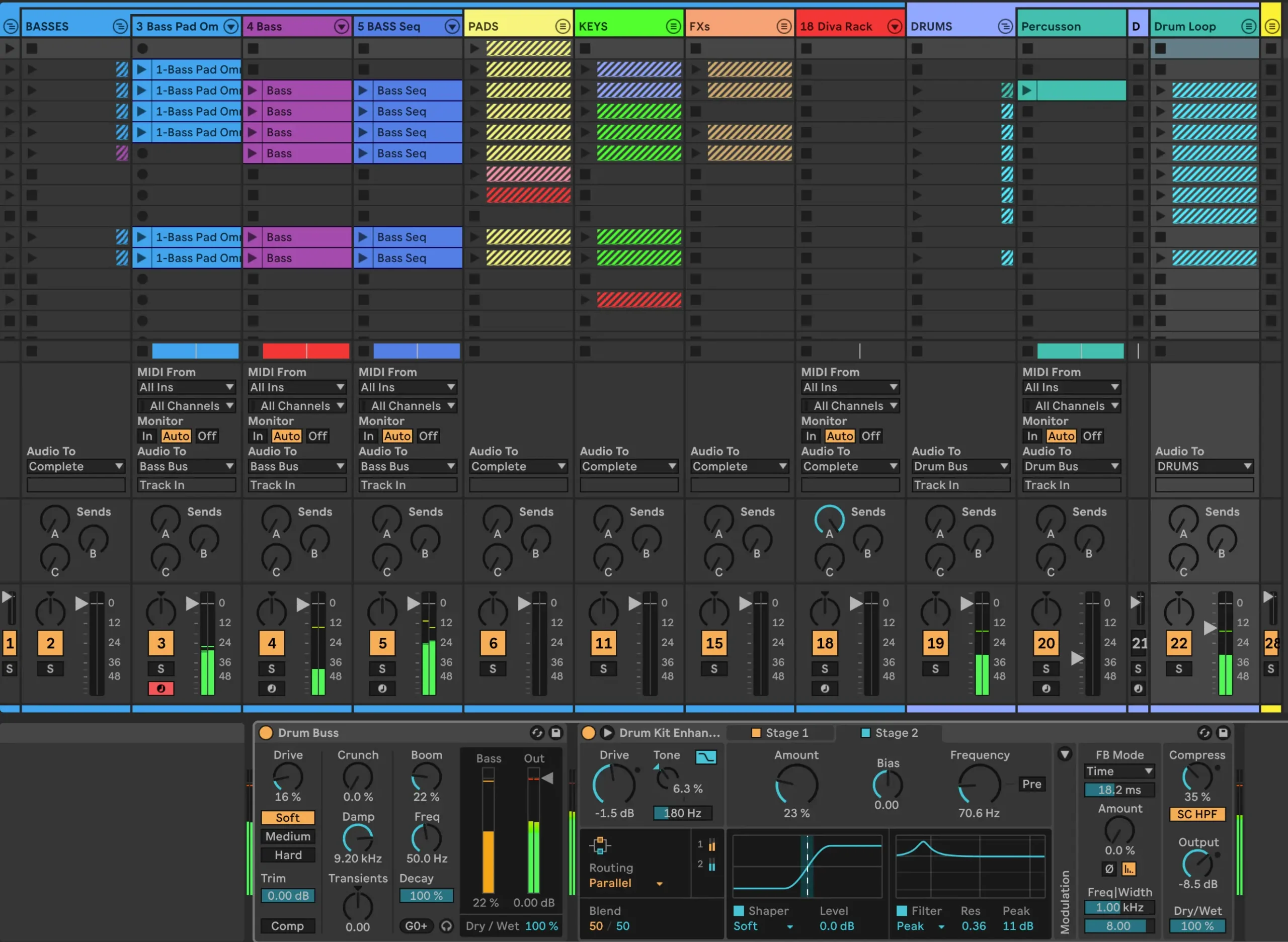Viewport: 1288px width, 942px height.
Task: Select Medium drive type in Drum Buss
Action: 287,836
